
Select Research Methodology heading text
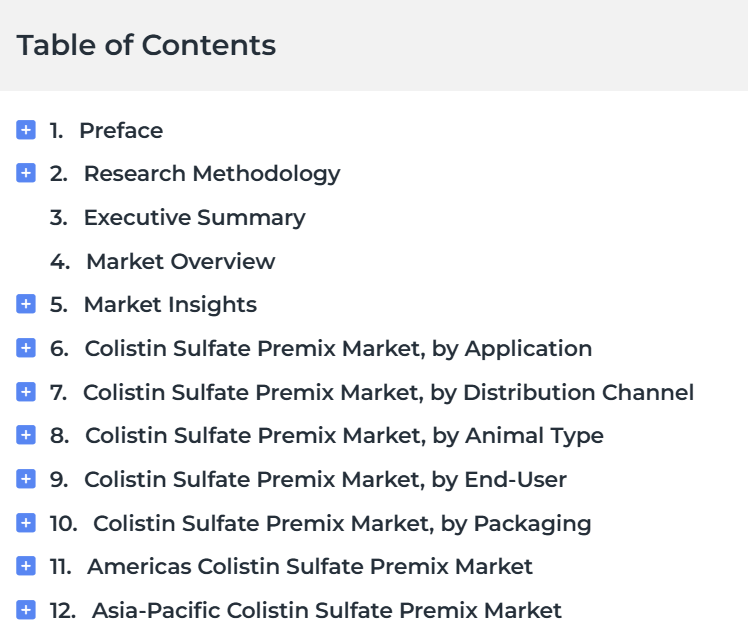tap(212, 174)
